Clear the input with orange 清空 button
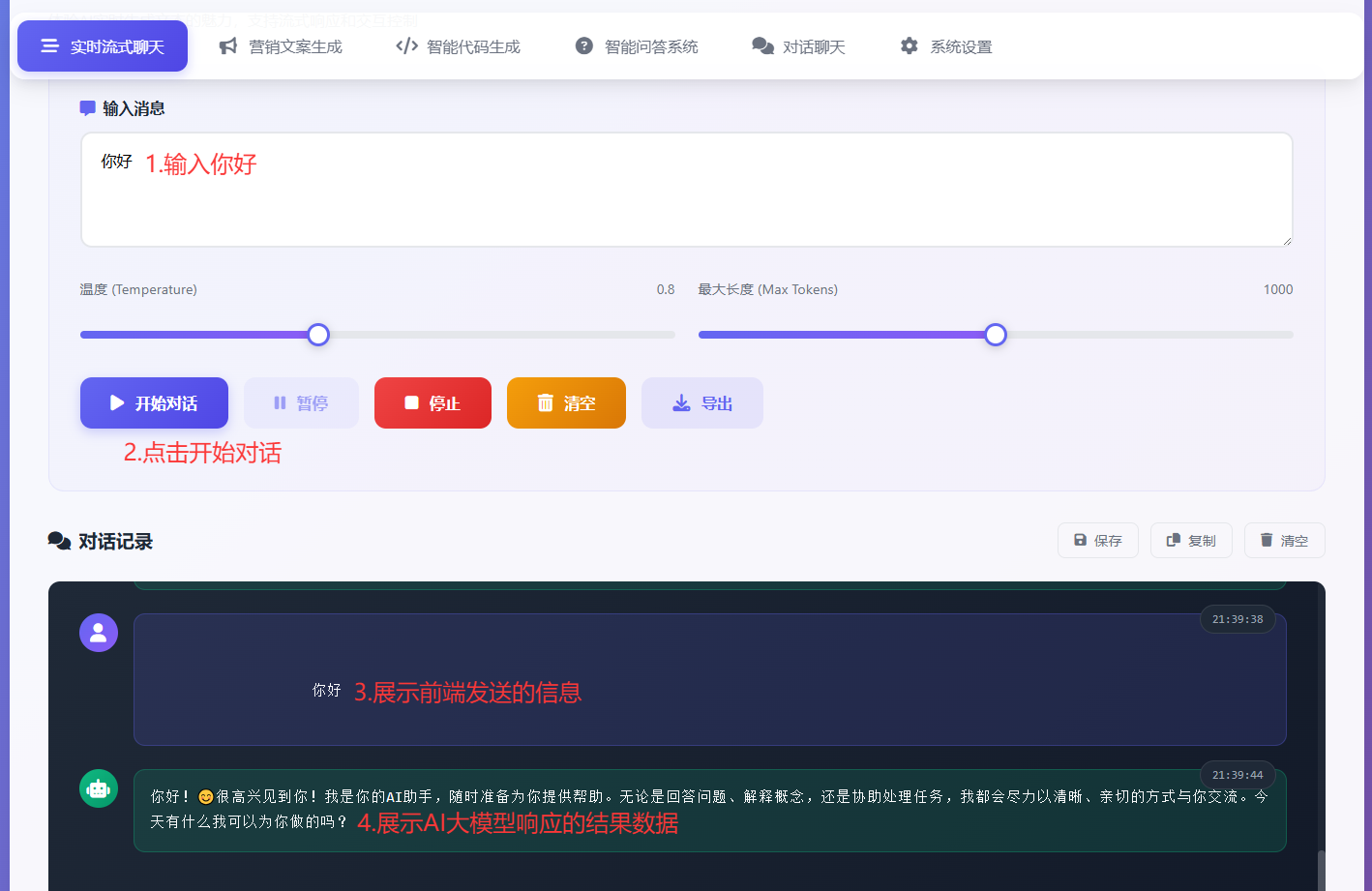 pos(566,402)
